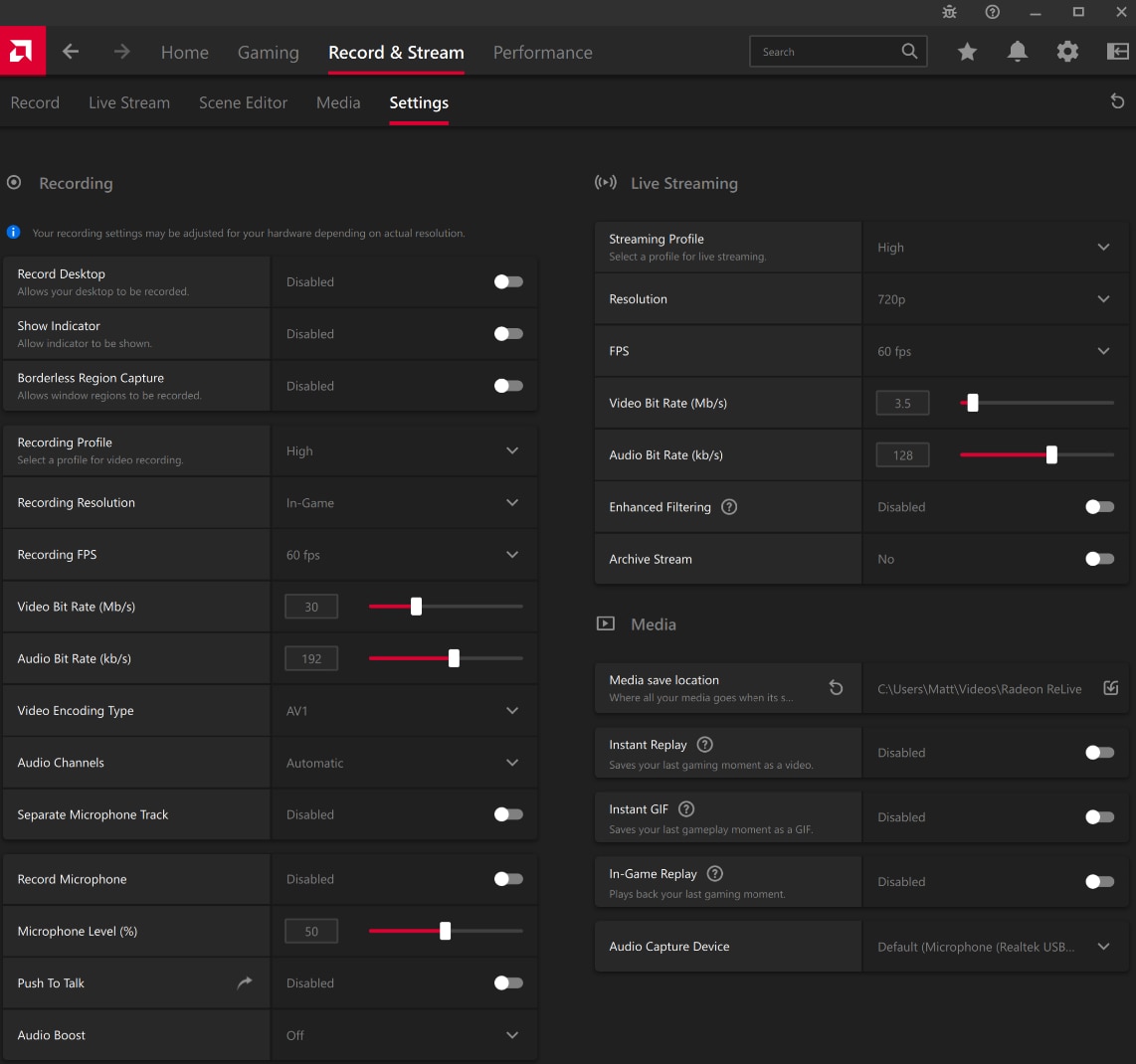Click the Push To Talk shortcut arrow

point(244,982)
